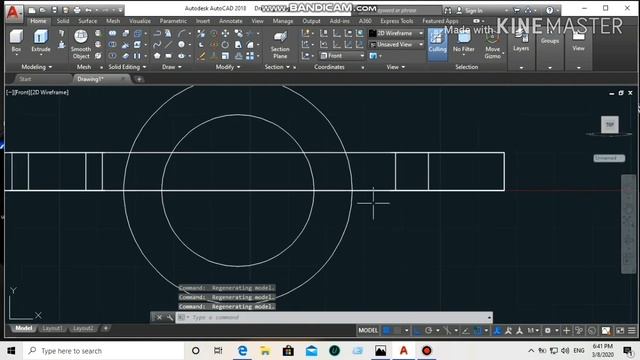Select the Extrude tool
640x360 pixels.
point(41,41)
